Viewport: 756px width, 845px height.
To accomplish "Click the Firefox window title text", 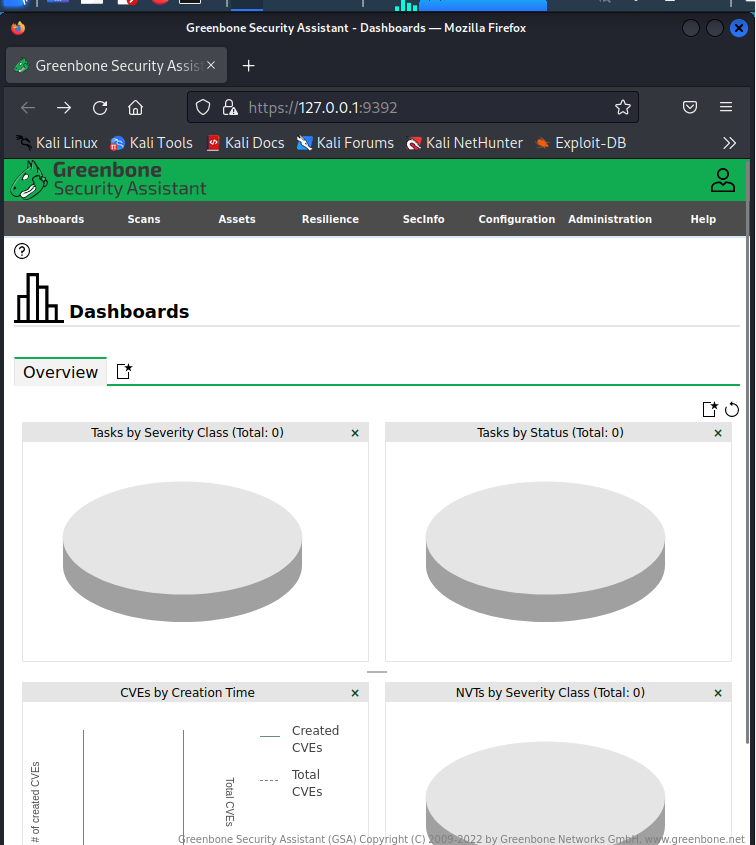I will point(356,28).
